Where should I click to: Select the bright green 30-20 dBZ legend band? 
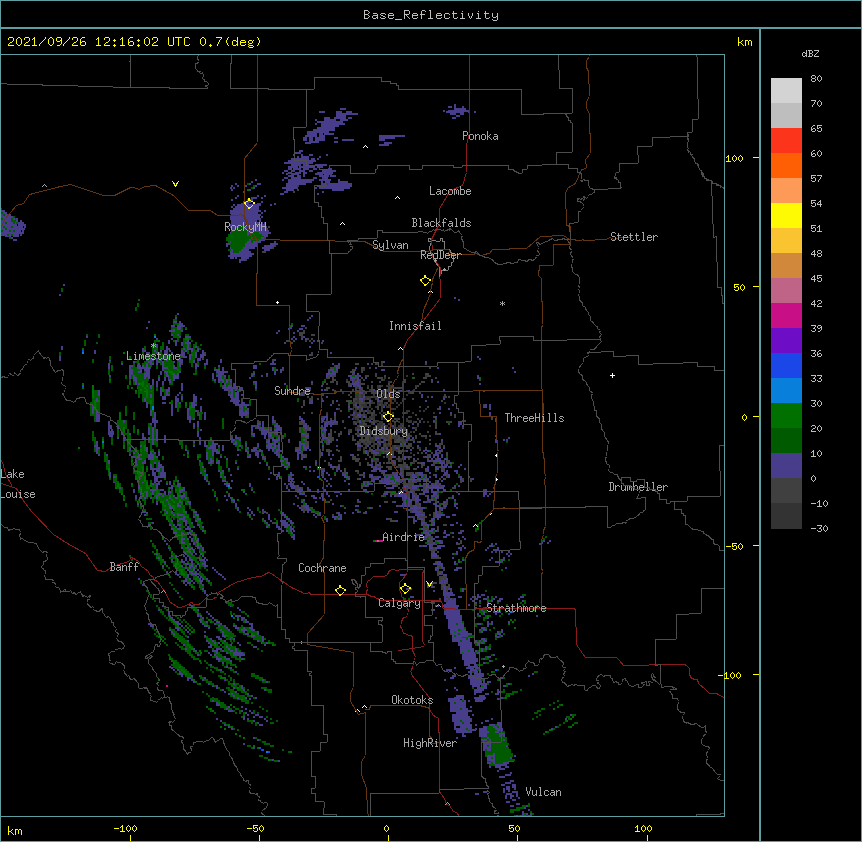[x=786, y=416]
